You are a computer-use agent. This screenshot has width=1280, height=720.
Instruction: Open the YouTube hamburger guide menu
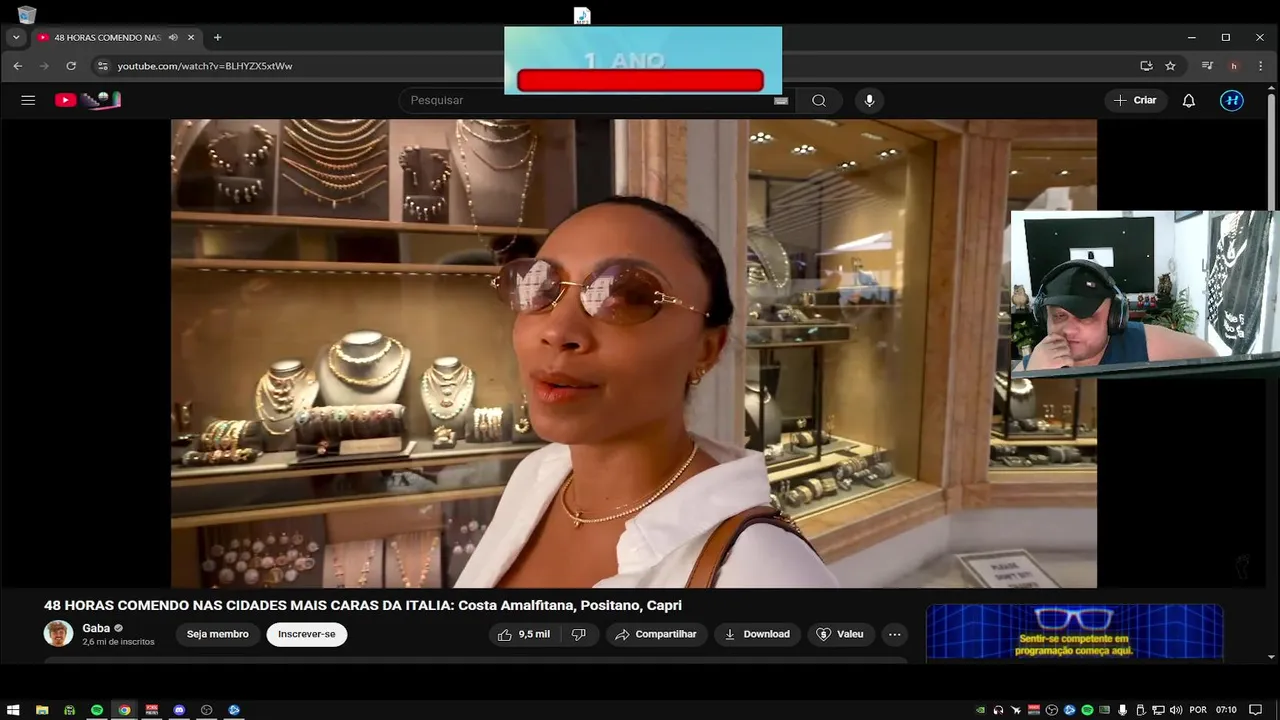coord(28,100)
